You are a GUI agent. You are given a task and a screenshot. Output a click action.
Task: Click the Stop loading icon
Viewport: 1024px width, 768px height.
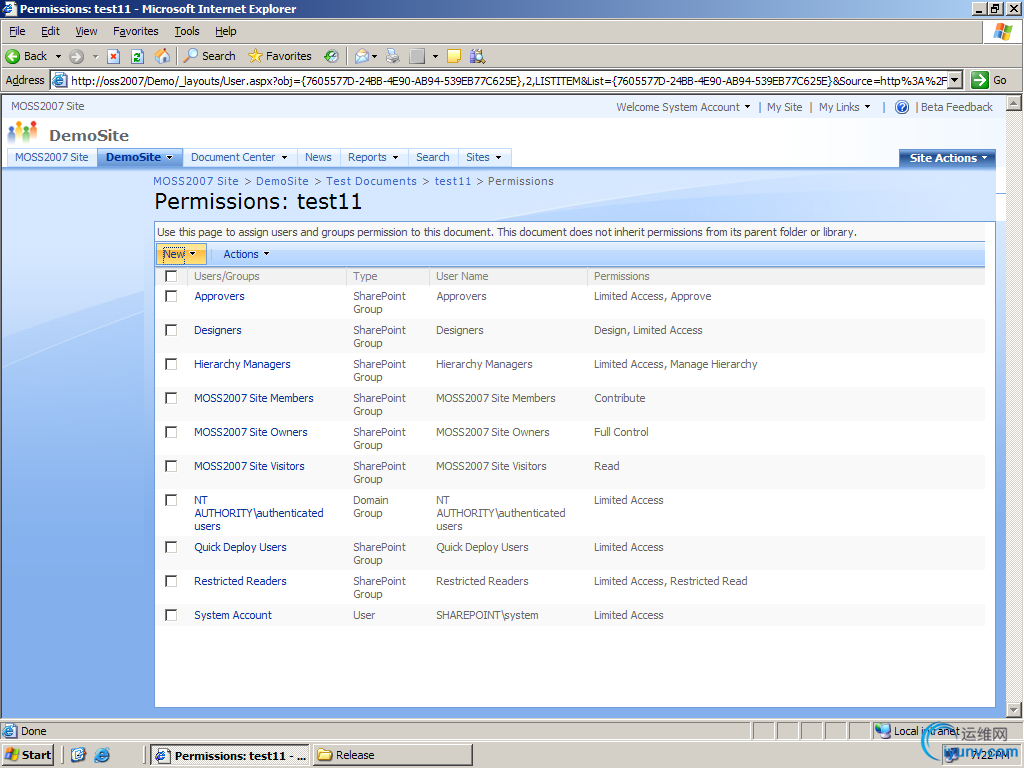coord(114,56)
